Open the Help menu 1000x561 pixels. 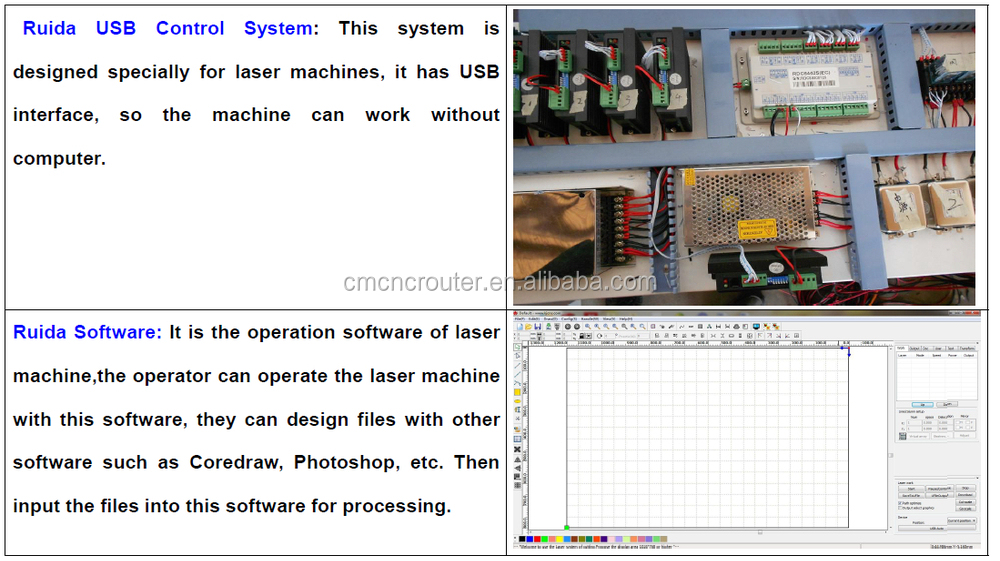pyautogui.click(x=625, y=319)
